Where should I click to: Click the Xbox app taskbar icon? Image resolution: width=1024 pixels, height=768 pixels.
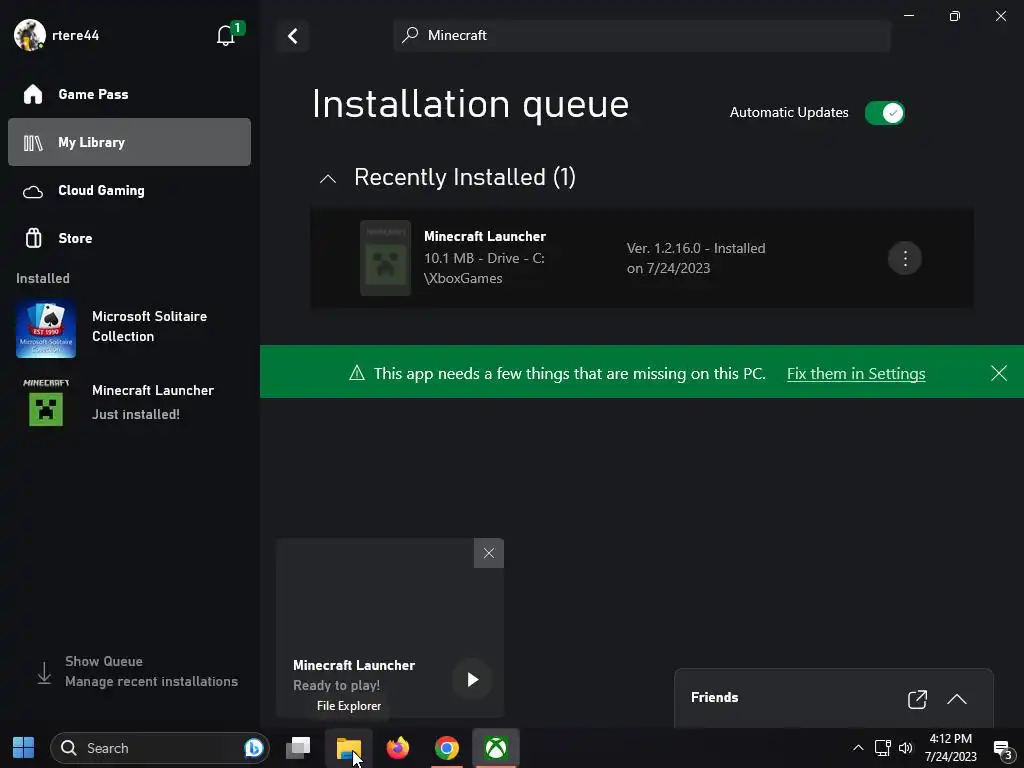496,748
